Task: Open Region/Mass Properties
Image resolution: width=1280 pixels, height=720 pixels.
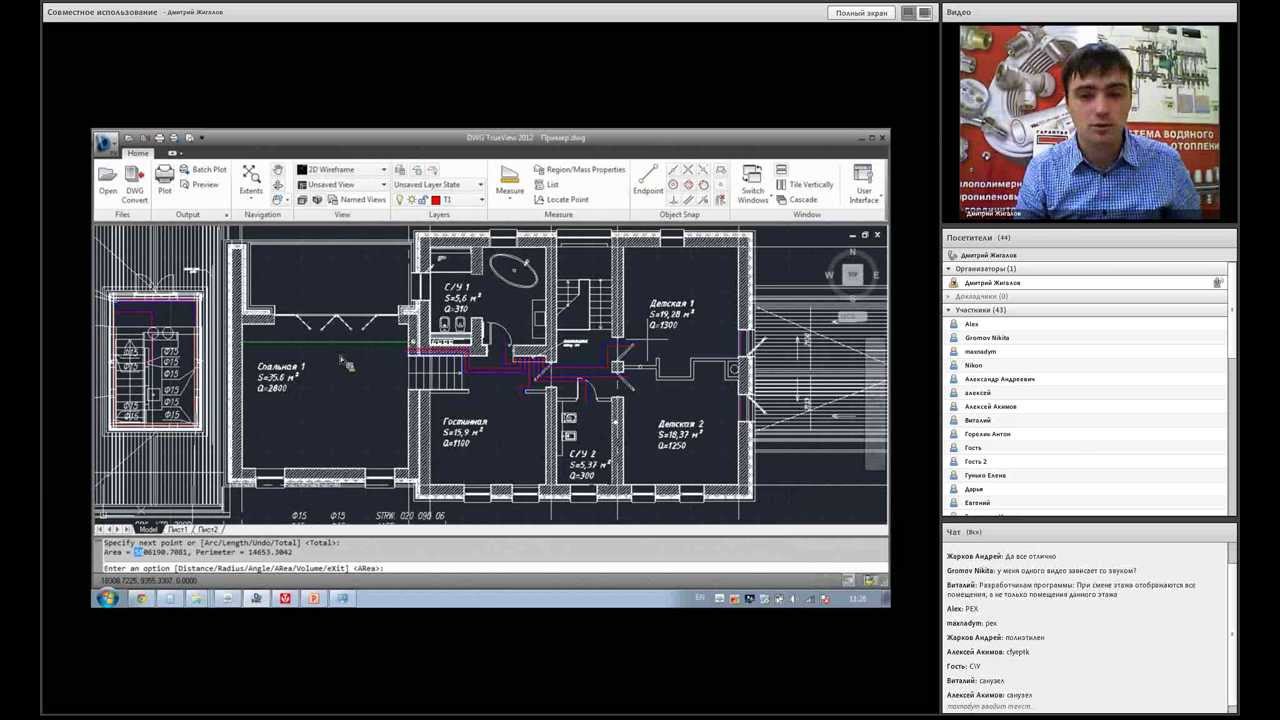Action: coord(579,170)
